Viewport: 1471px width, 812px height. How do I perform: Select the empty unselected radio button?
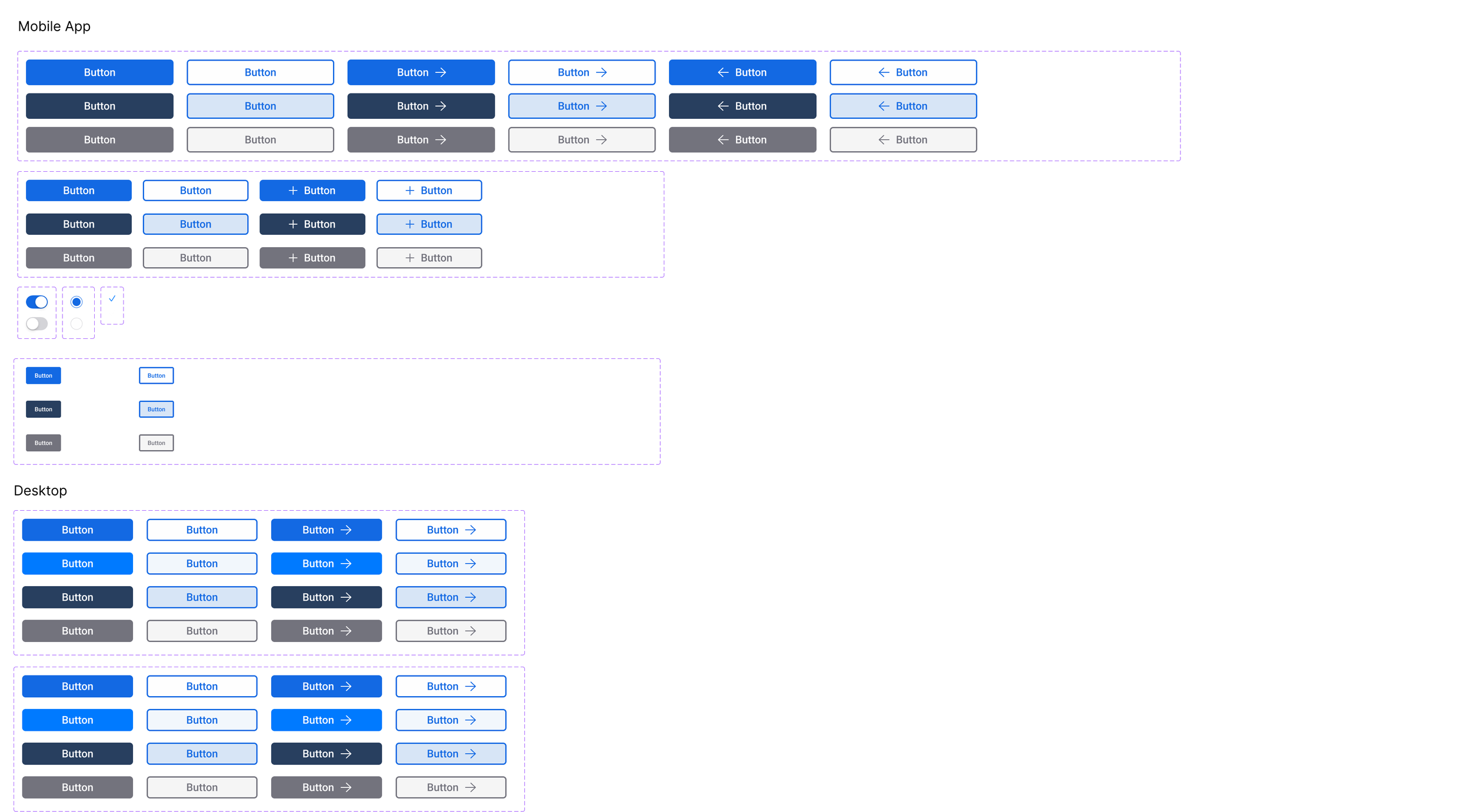pyautogui.click(x=76, y=324)
